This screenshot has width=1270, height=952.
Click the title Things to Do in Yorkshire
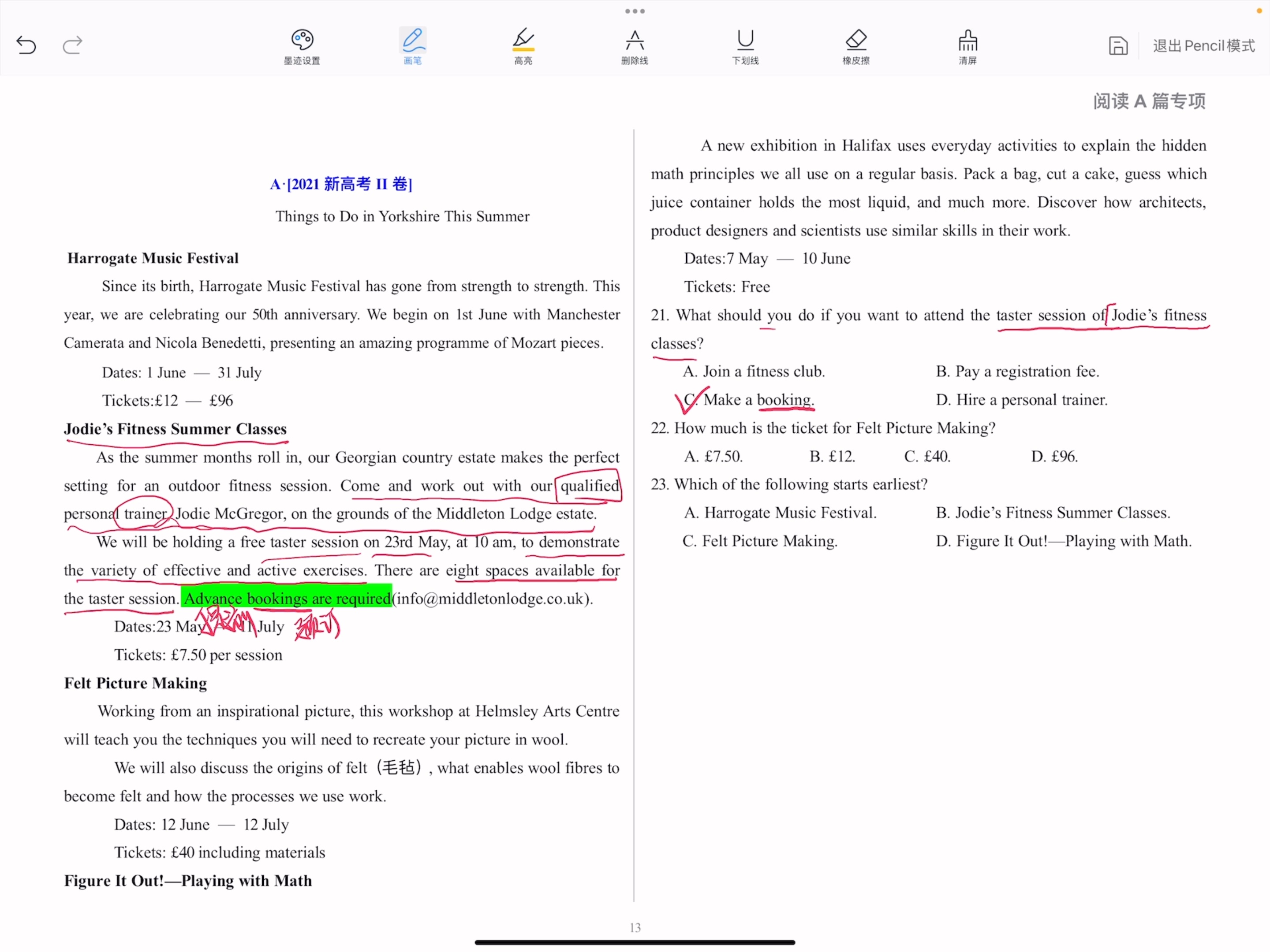coord(403,216)
